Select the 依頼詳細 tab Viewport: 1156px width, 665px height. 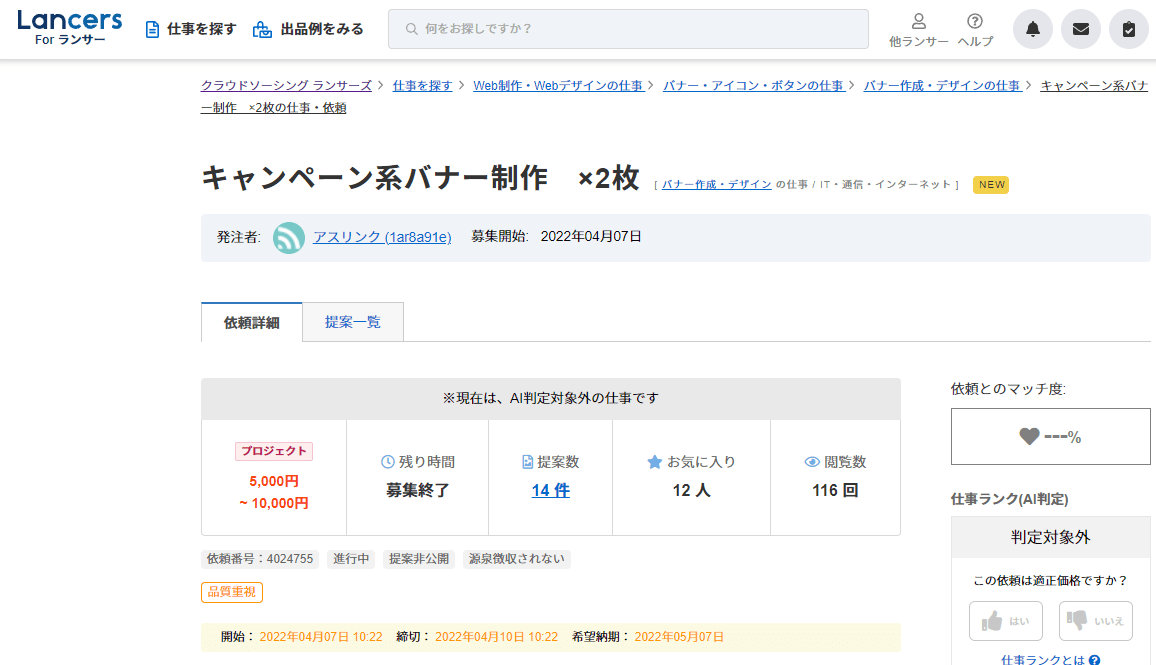[251, 323]
